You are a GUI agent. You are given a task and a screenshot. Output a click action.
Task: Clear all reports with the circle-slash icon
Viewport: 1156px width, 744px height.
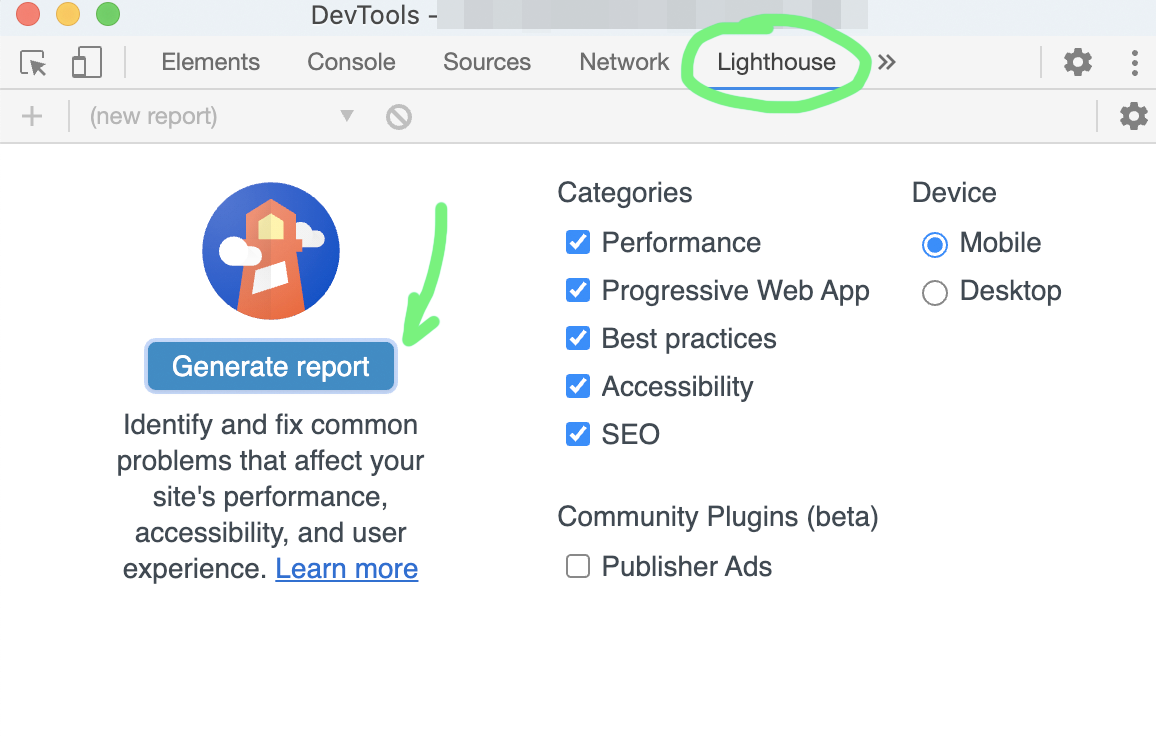click(398, 117)
